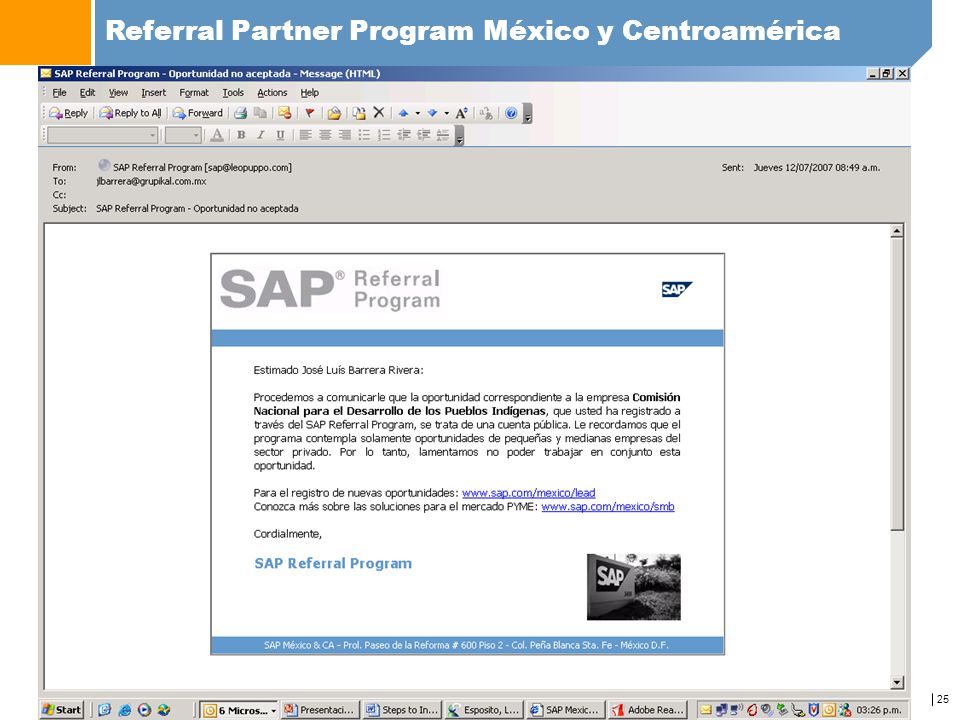Toggle italic formatting
Screen dimensions: 960x720
coord(261,135)
